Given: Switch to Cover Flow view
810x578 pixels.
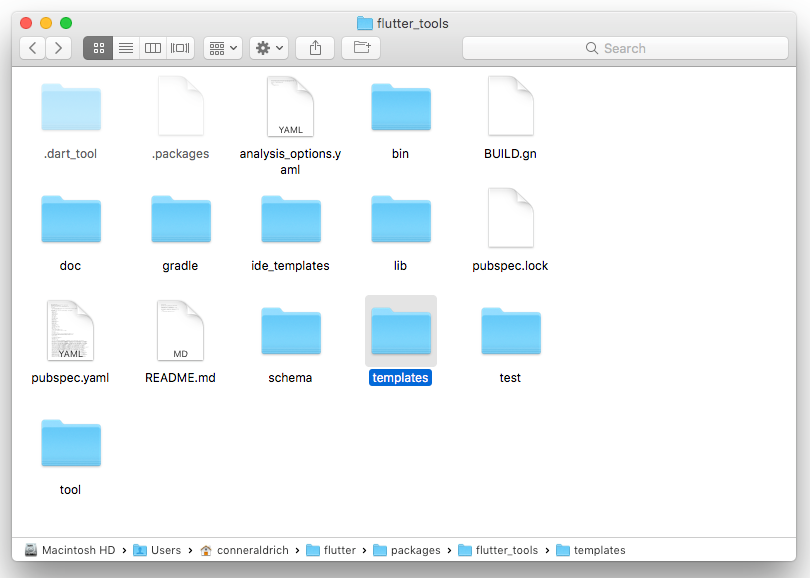Looking at the screenshot, I should 180,48.
